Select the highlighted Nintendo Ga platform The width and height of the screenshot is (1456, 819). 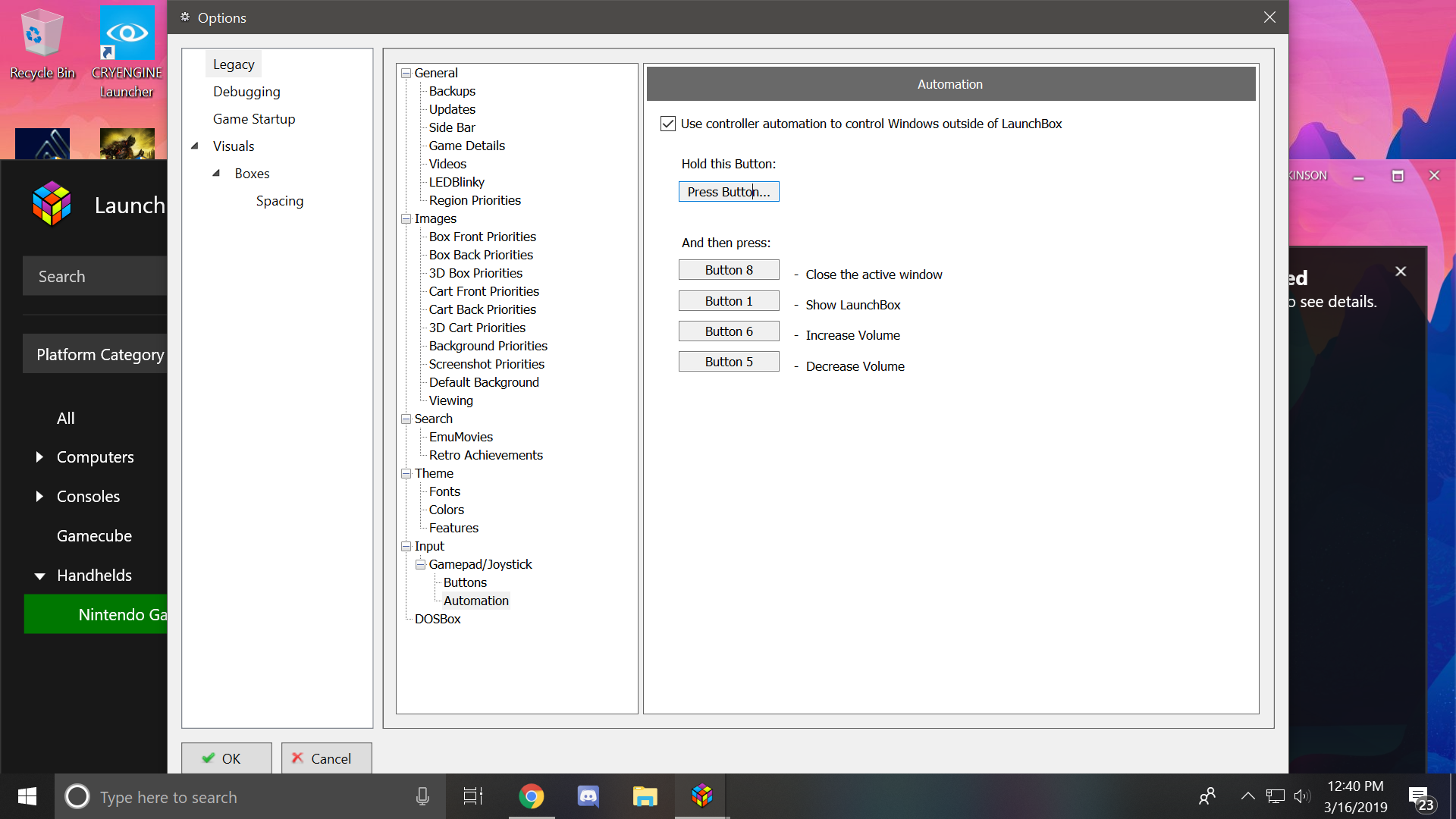point(96,614)
